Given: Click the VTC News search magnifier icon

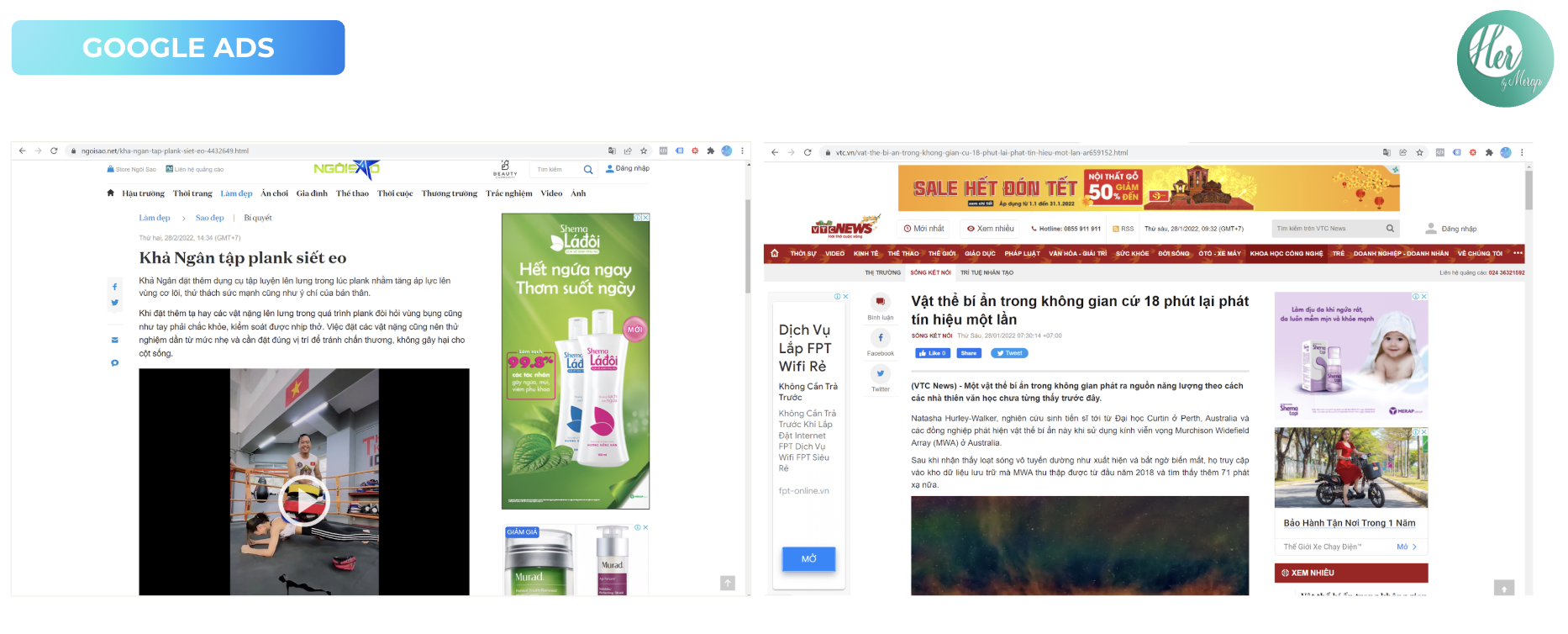Looking at the screenshot, I should (x=1390, y=229).
